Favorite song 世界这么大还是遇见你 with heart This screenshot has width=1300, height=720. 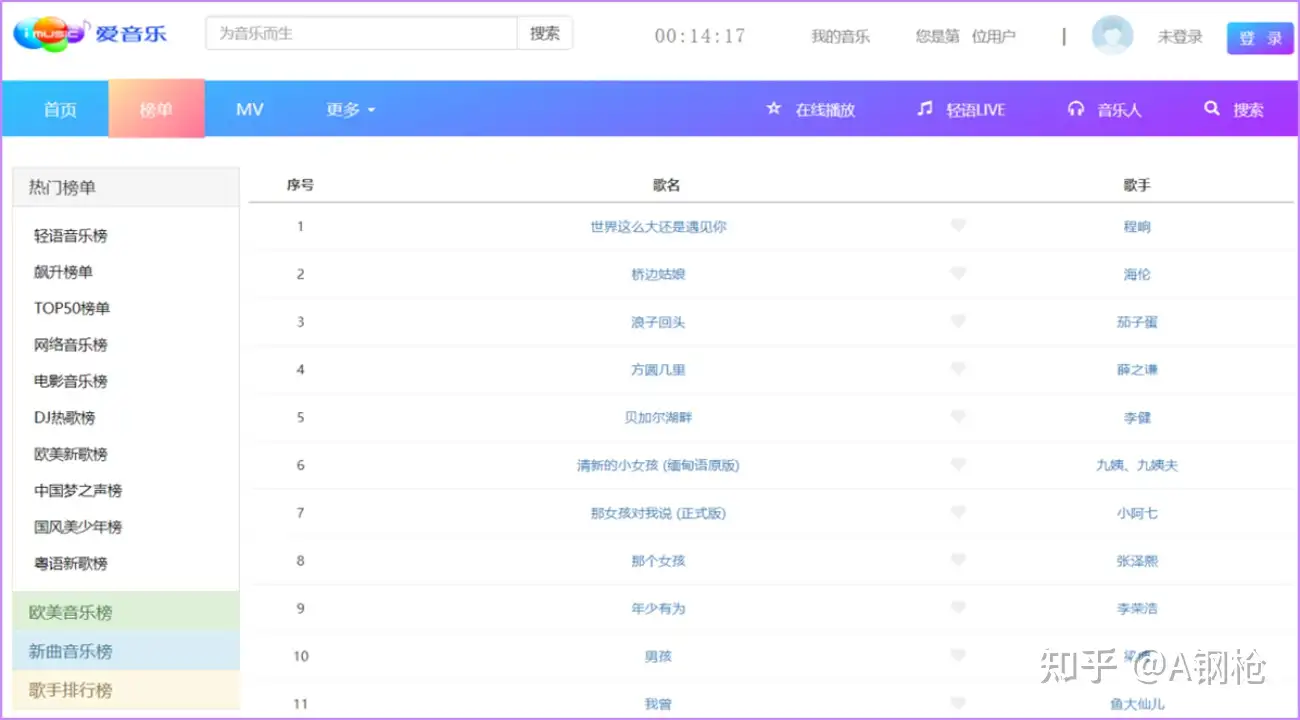[958, 226]
